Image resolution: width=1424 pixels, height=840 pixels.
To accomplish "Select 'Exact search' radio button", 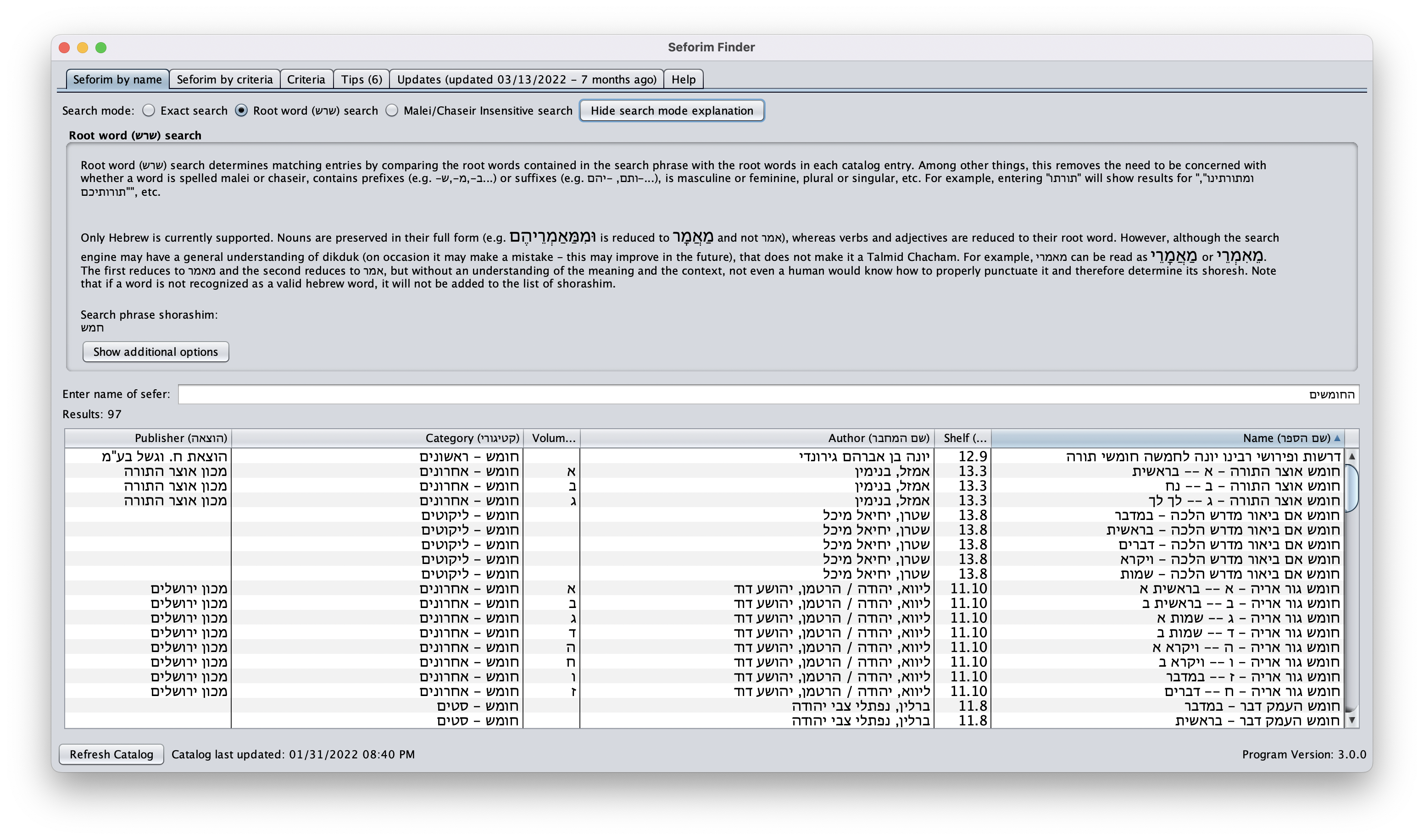I will pyautogui.click(x=152, y=111).
